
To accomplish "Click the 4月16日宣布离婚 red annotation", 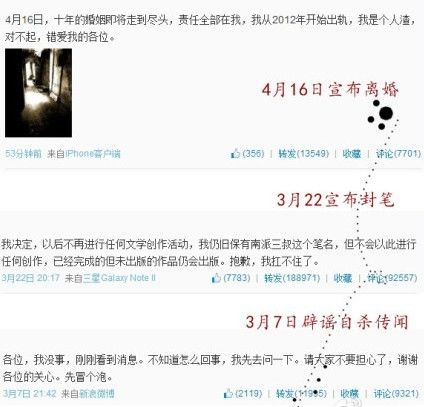I will coord(330,89).
